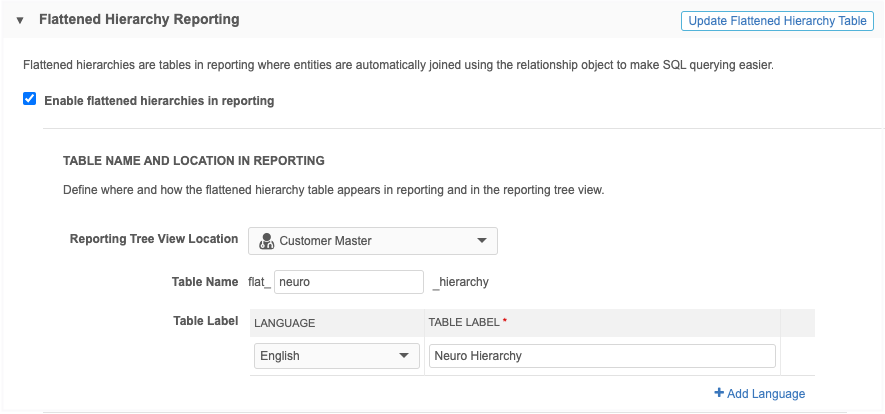The image size is (885, 414).
Task: Click the Flattened Hierarchy Reporting section title
Action: coord(139,20)
